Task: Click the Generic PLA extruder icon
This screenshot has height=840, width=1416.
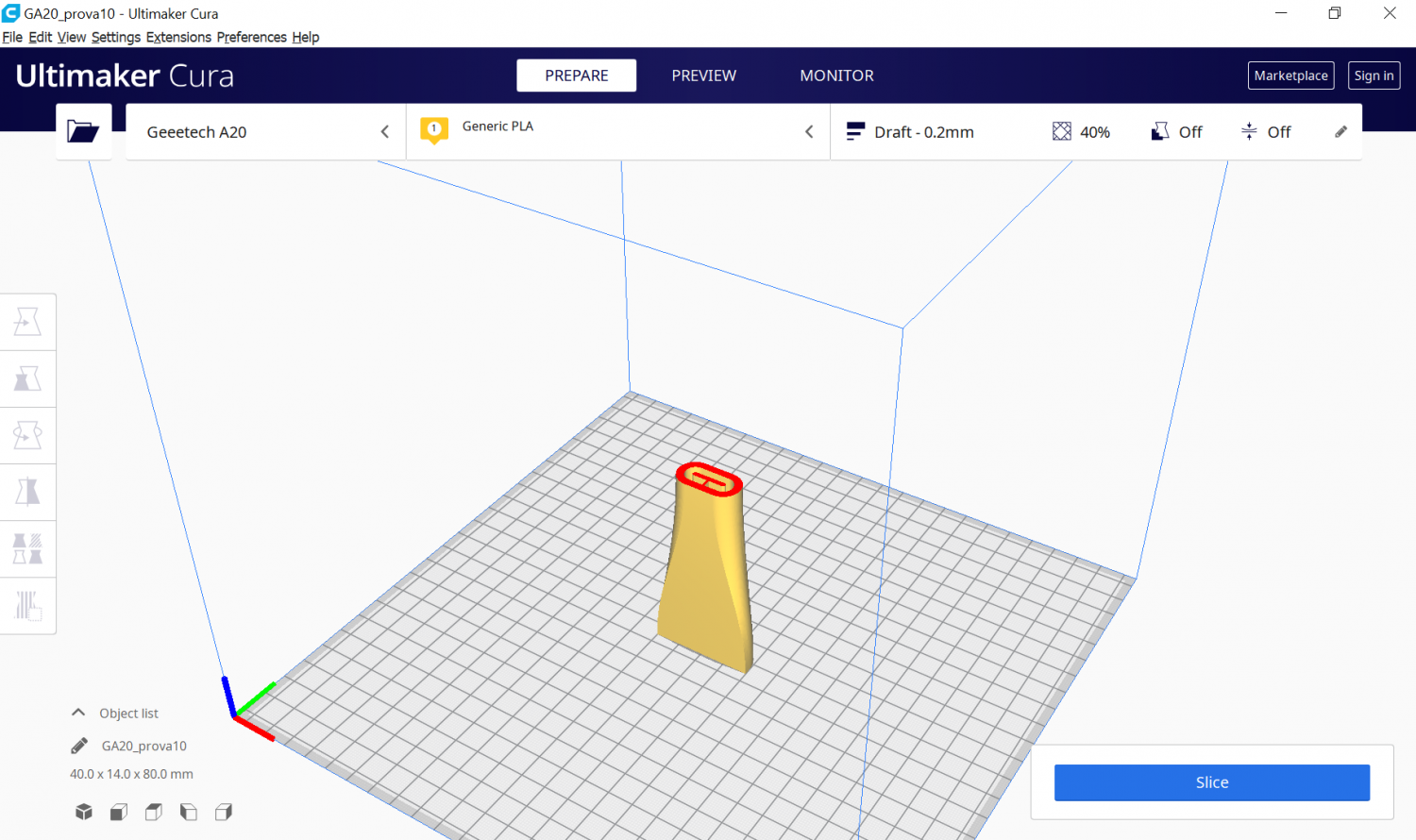Action: (x=434, y=130)
